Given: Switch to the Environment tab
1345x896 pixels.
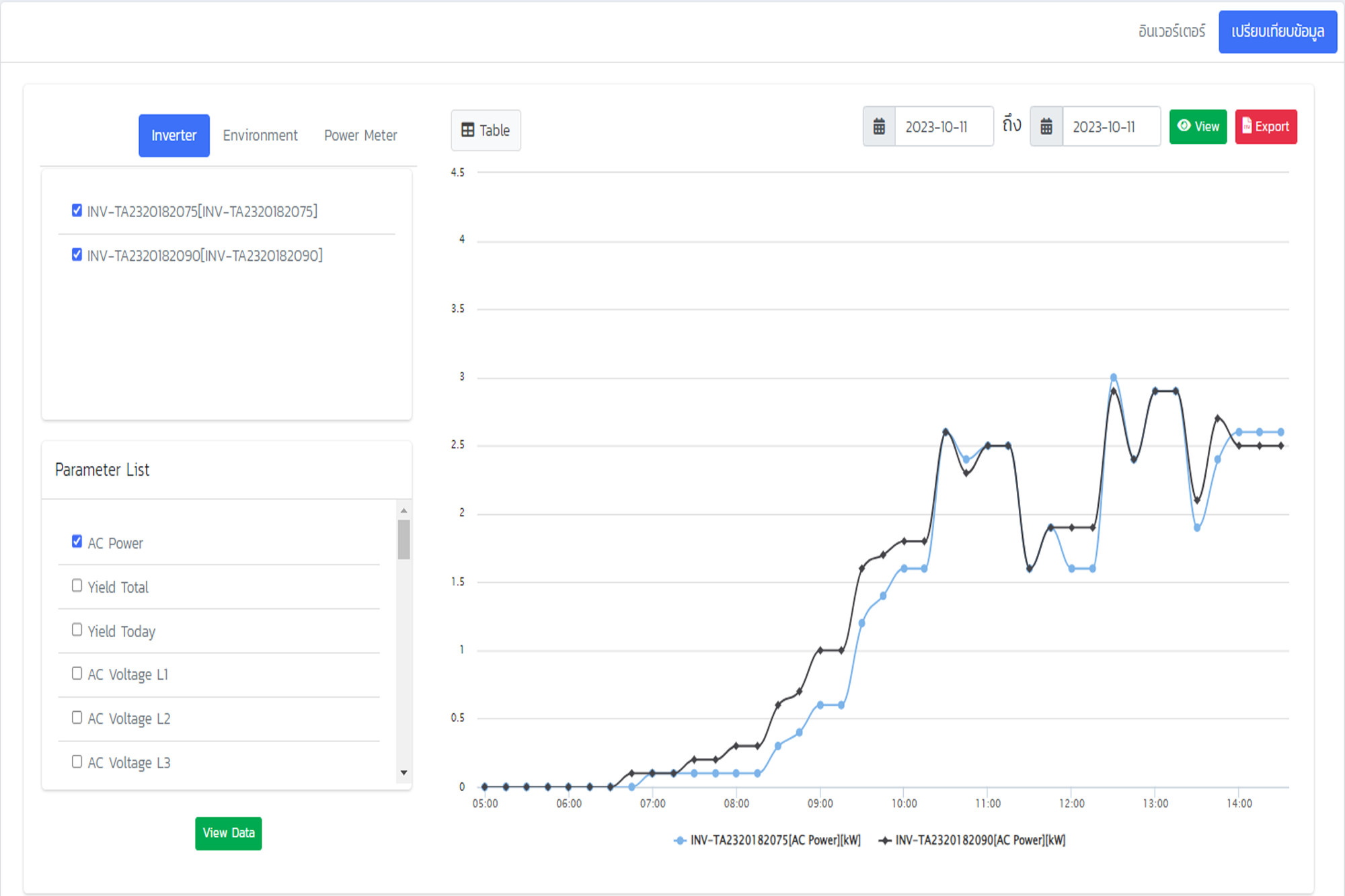Looking at the screenshot, I should [x=260, y=135].
